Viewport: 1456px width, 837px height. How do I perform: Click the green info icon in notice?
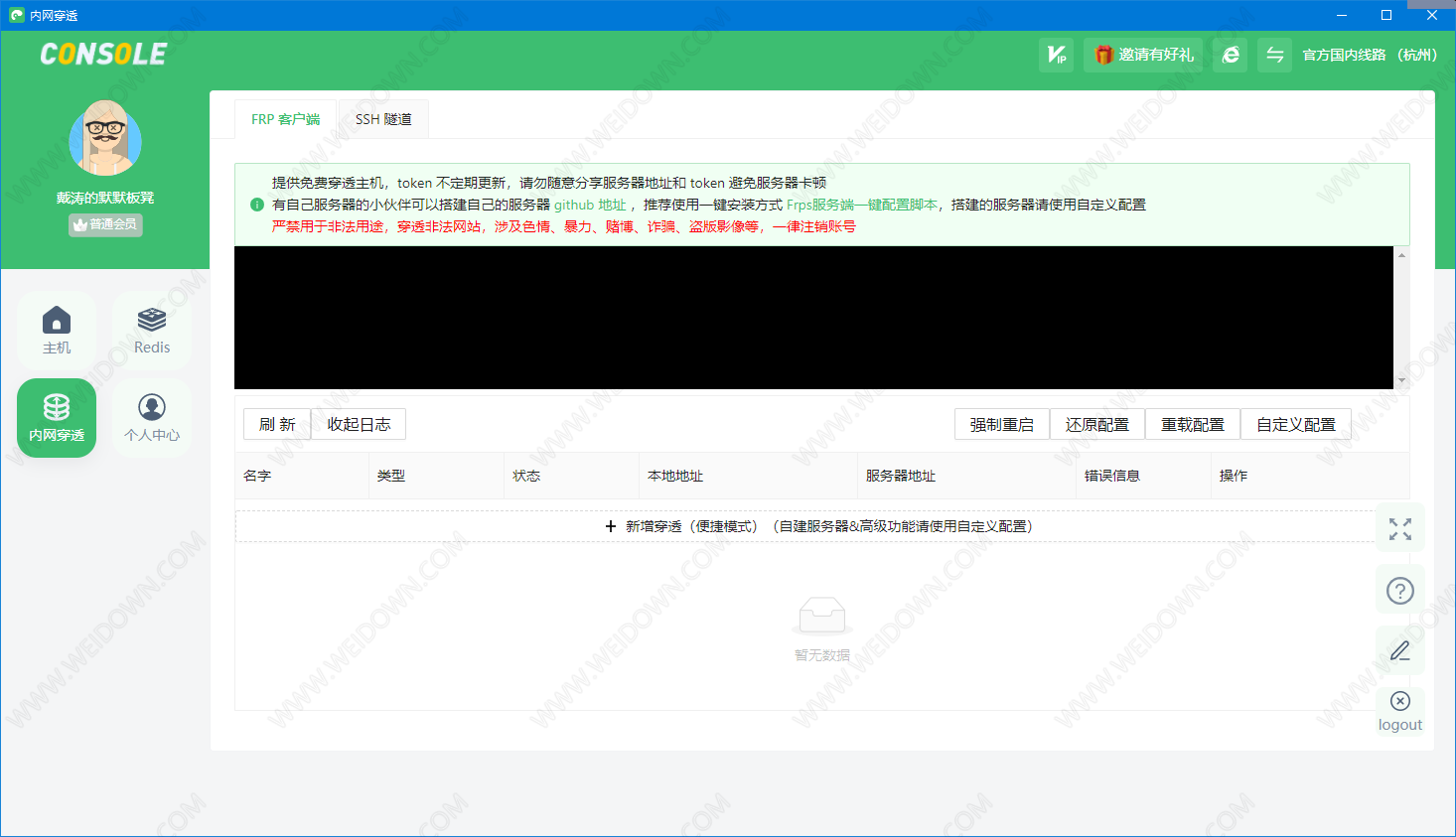click(x=257, y=205)
